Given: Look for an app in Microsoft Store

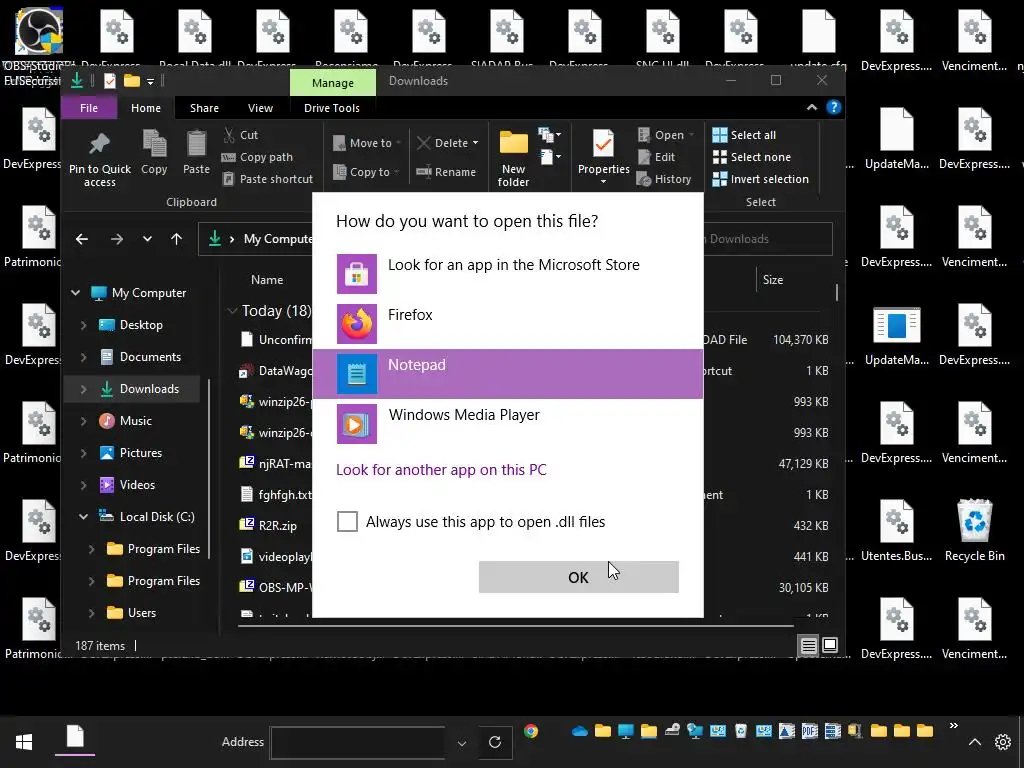Looking at the screenshot, I should coord(507,274).
